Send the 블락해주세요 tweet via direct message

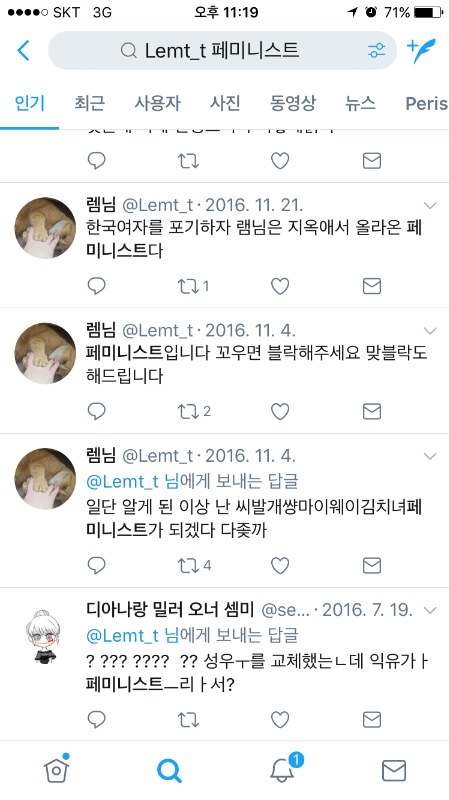[x=371, y=411]
